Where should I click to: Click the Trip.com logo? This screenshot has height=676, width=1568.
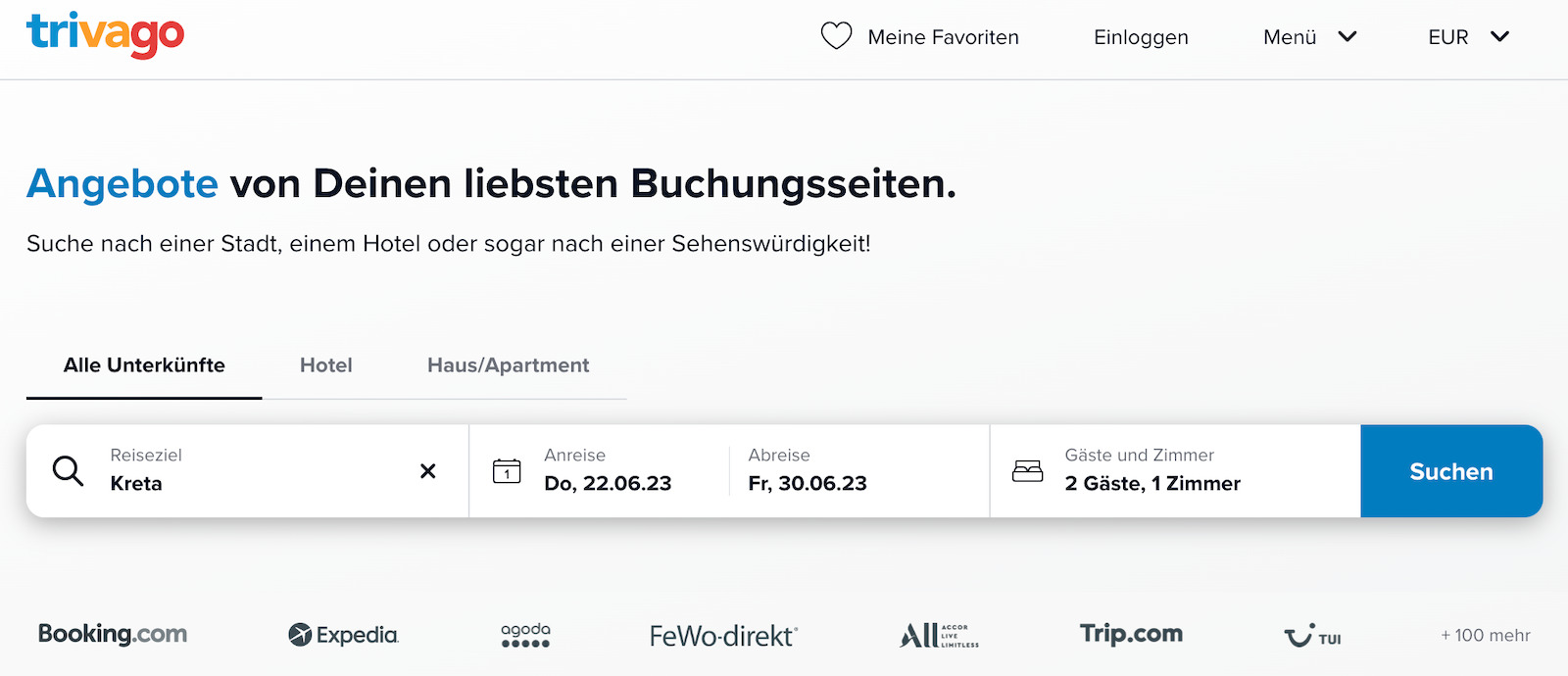(1129, 634)
